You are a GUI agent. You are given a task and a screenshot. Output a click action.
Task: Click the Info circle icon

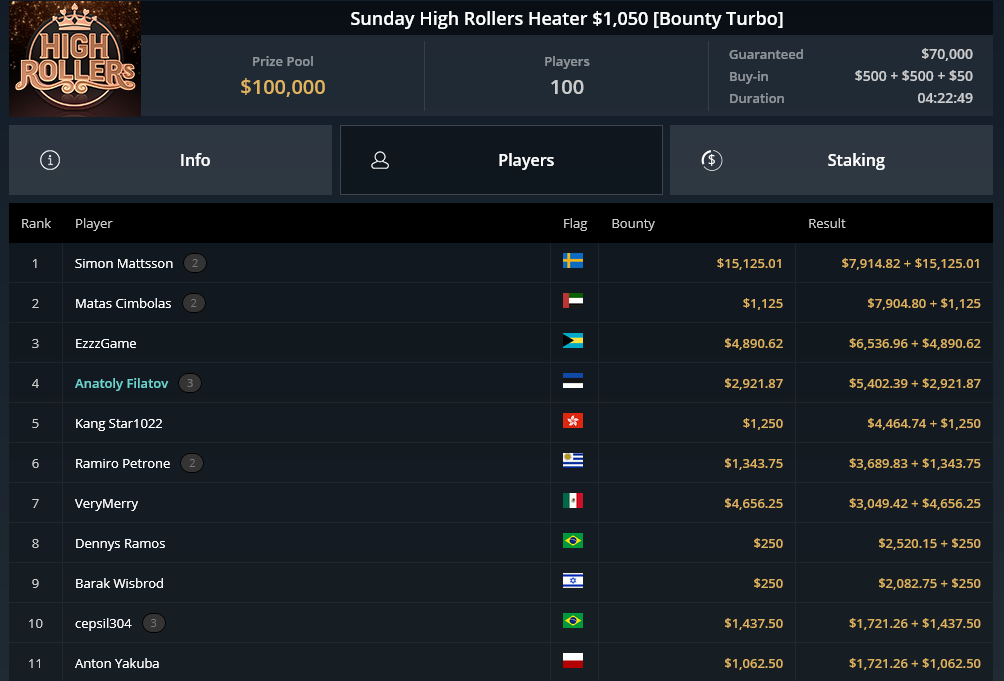coord(50,160)
